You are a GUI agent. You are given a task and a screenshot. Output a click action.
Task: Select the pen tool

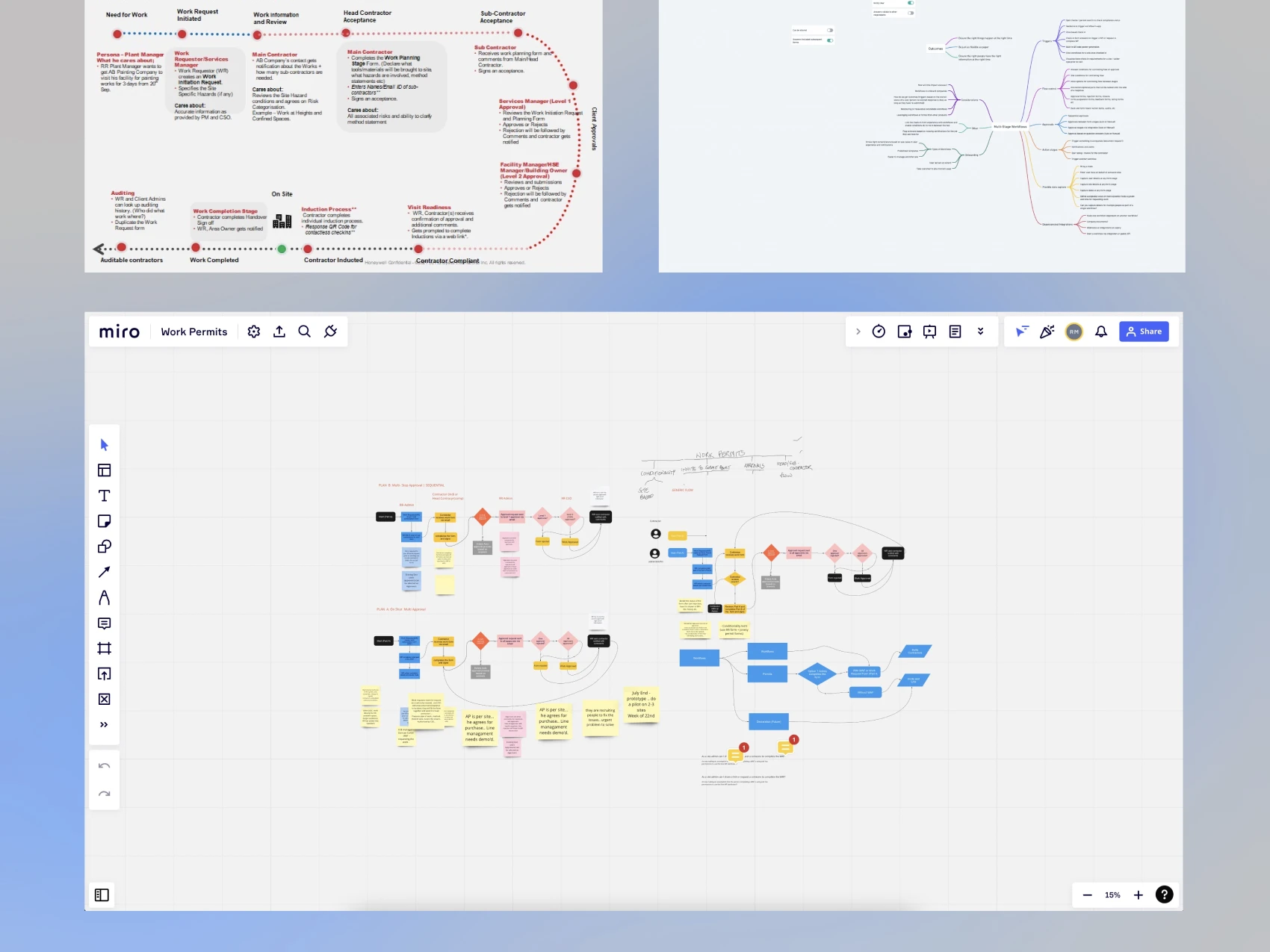(x=104, y=597)
